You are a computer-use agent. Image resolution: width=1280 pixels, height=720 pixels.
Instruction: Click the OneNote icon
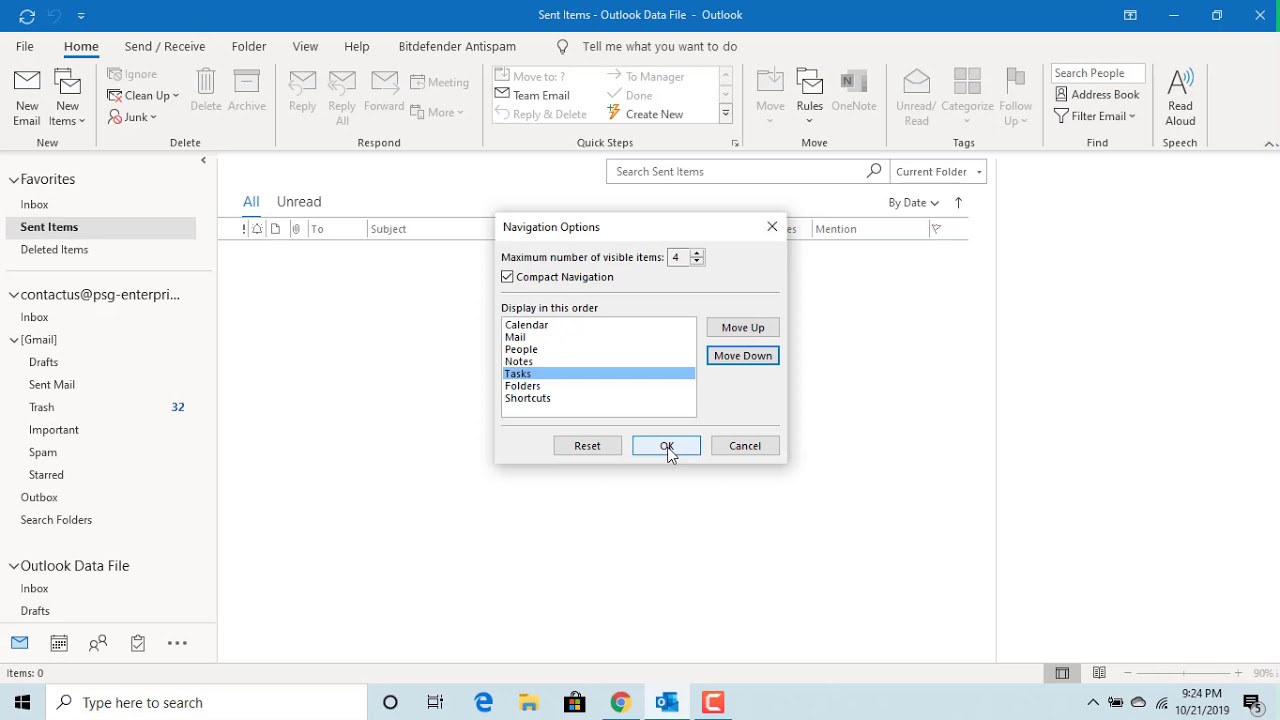853,90
